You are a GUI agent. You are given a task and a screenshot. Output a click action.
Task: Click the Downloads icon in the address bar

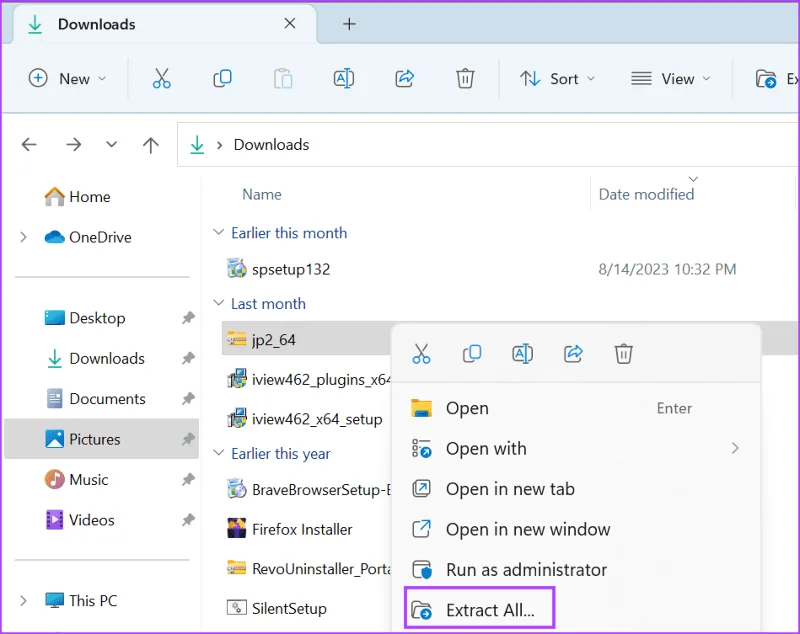coord(197,145)
